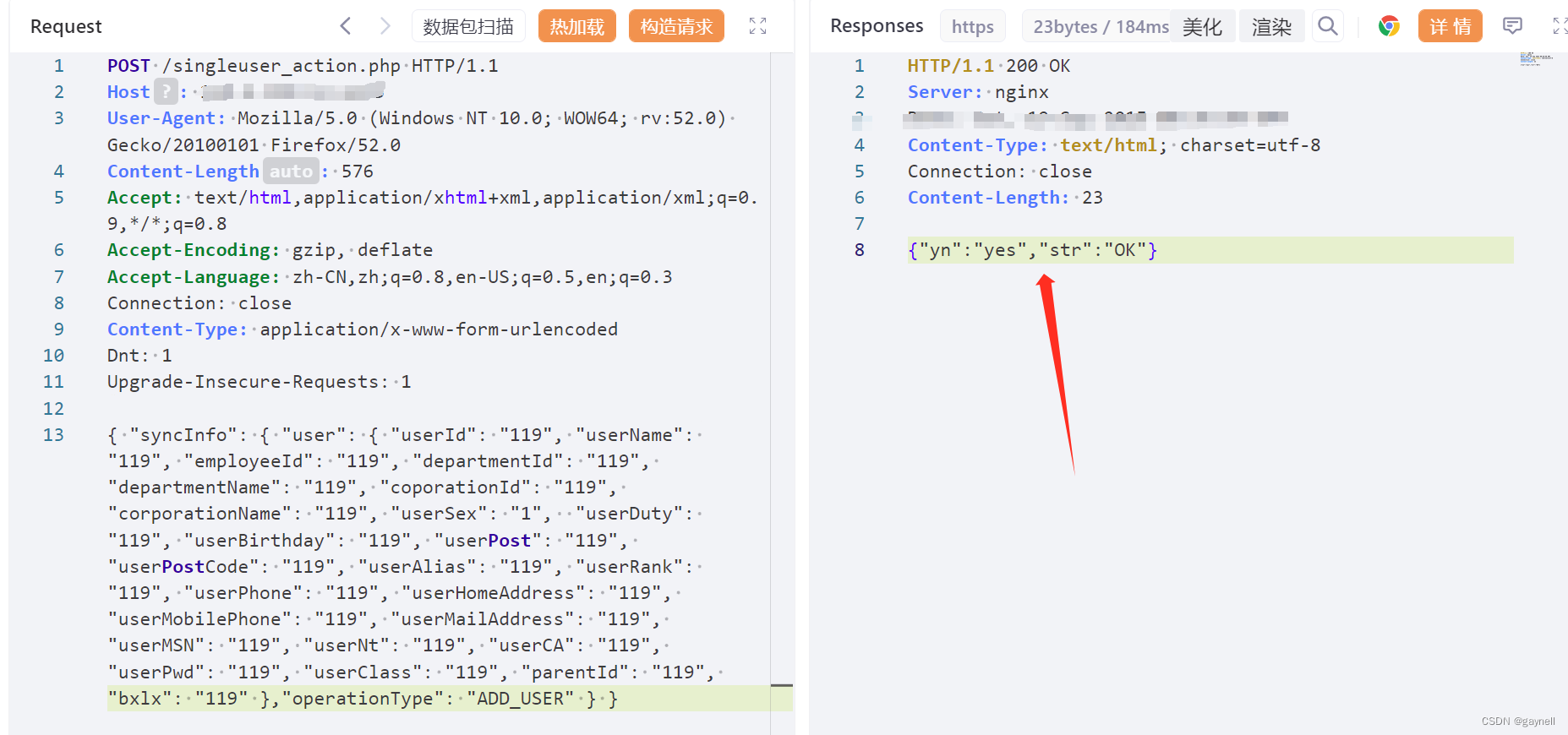1568x735 pixels.
Task: Click the 构造请求 button
Action: (x=676, y=26)
